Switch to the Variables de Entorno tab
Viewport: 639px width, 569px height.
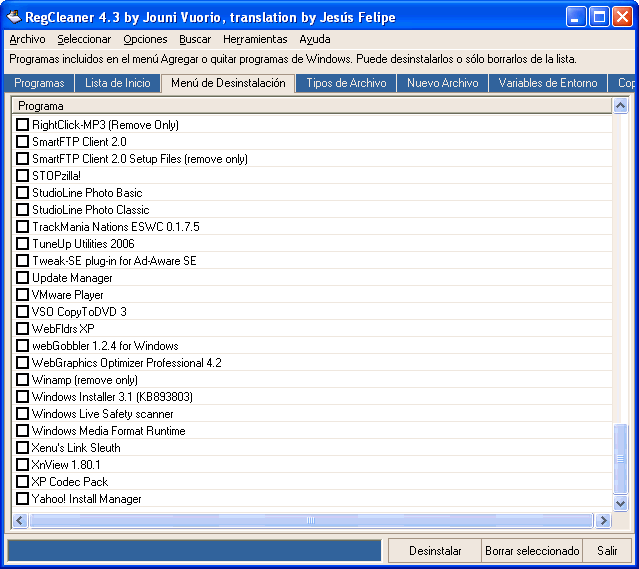click(x=548, y=83)
